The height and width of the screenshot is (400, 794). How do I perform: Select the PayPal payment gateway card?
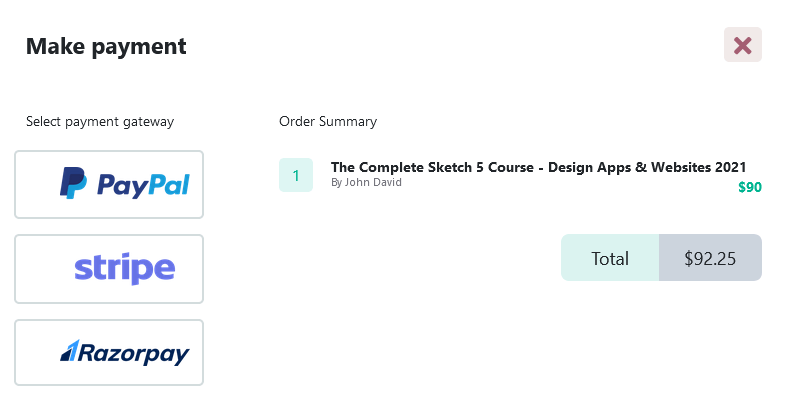pos(109,184)
